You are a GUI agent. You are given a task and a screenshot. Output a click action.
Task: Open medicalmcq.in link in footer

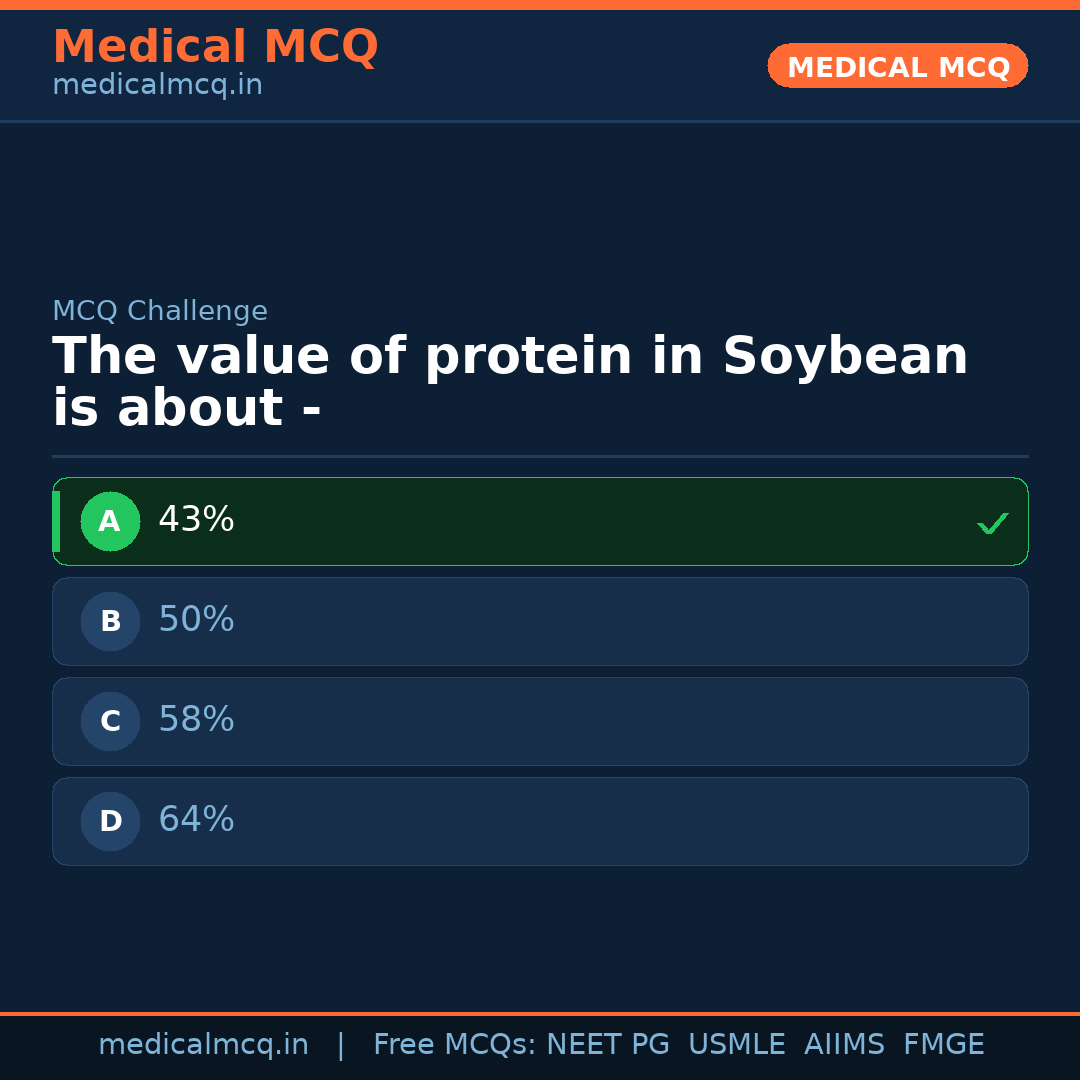click(x=203, y=1045)
